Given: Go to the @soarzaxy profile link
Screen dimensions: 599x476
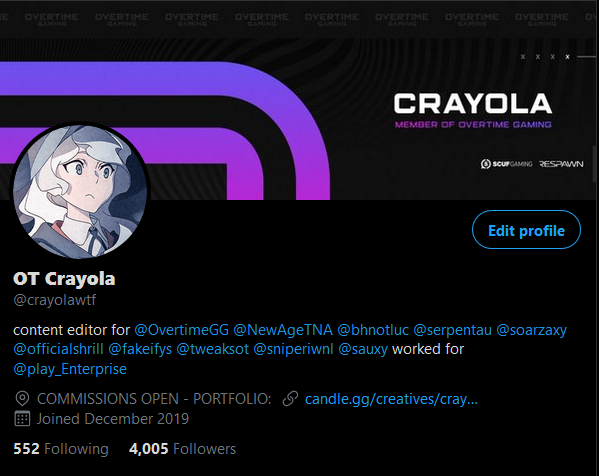Looking at the screenshot, I should 531,330.
